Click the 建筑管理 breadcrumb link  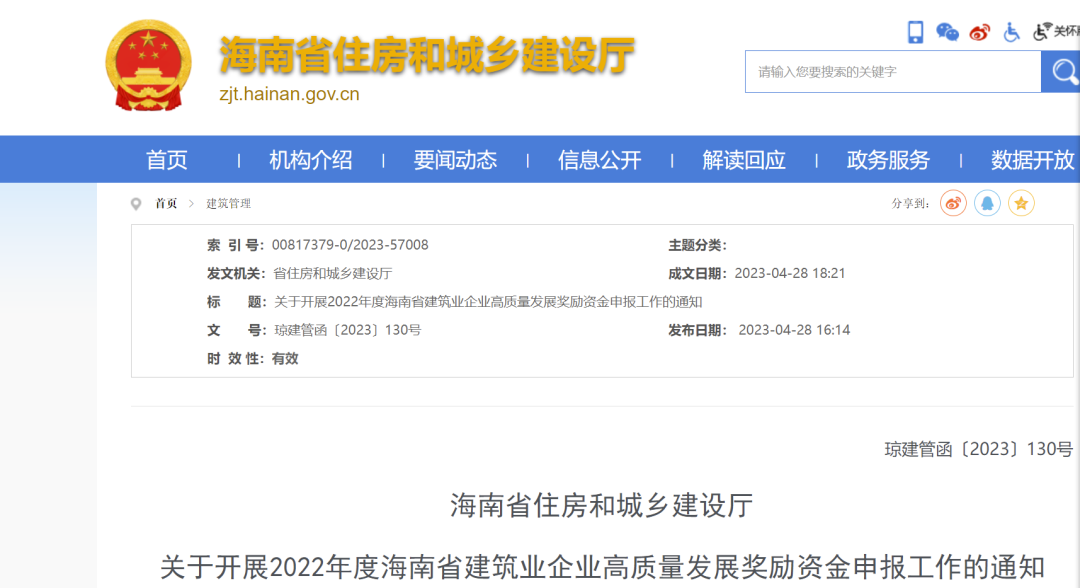point(228,204)
